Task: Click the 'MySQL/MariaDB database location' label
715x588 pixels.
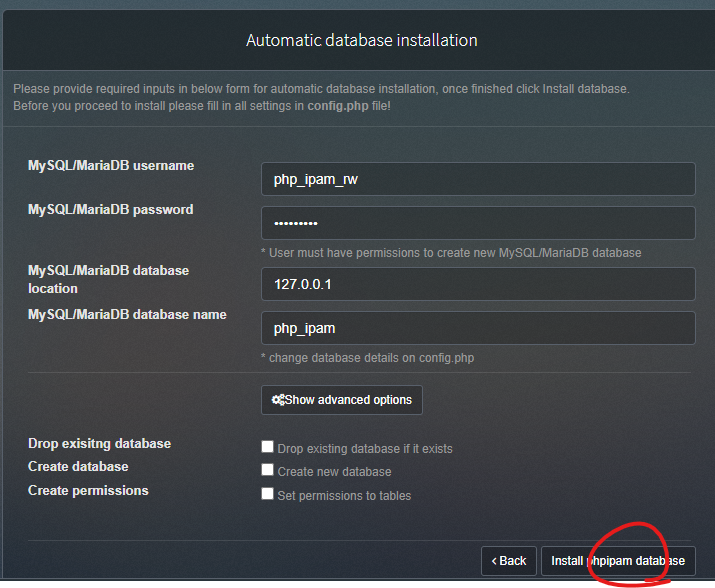Action: [x=109, y=280]
